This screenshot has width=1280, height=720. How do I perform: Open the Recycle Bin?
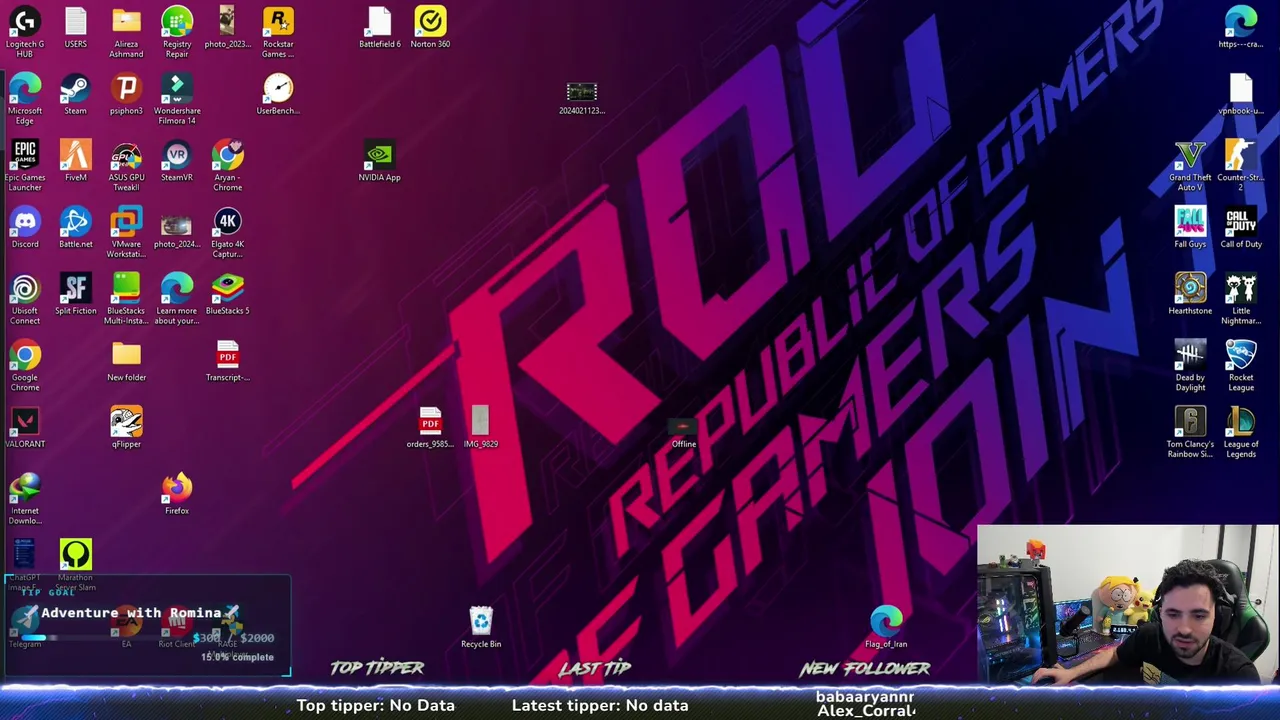point(481,627)
